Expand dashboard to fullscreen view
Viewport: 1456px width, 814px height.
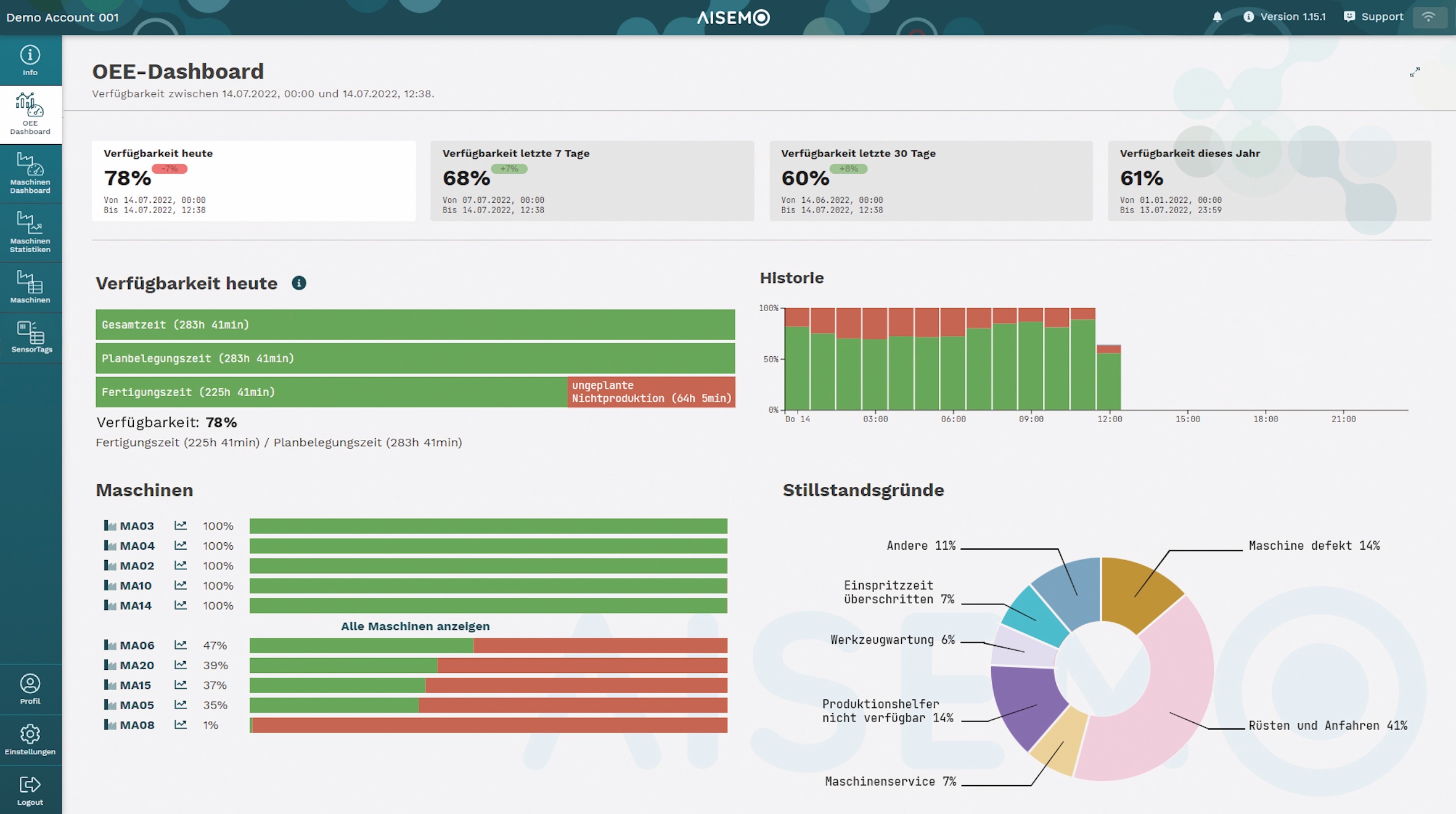click(1415, 72)
